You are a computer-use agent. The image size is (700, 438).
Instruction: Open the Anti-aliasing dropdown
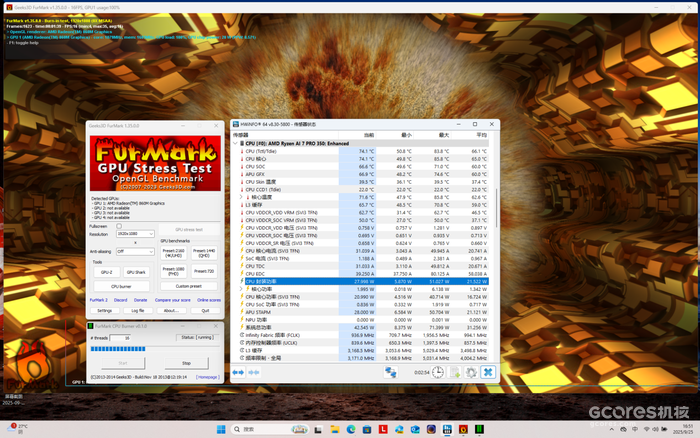(x=135, y=251)
